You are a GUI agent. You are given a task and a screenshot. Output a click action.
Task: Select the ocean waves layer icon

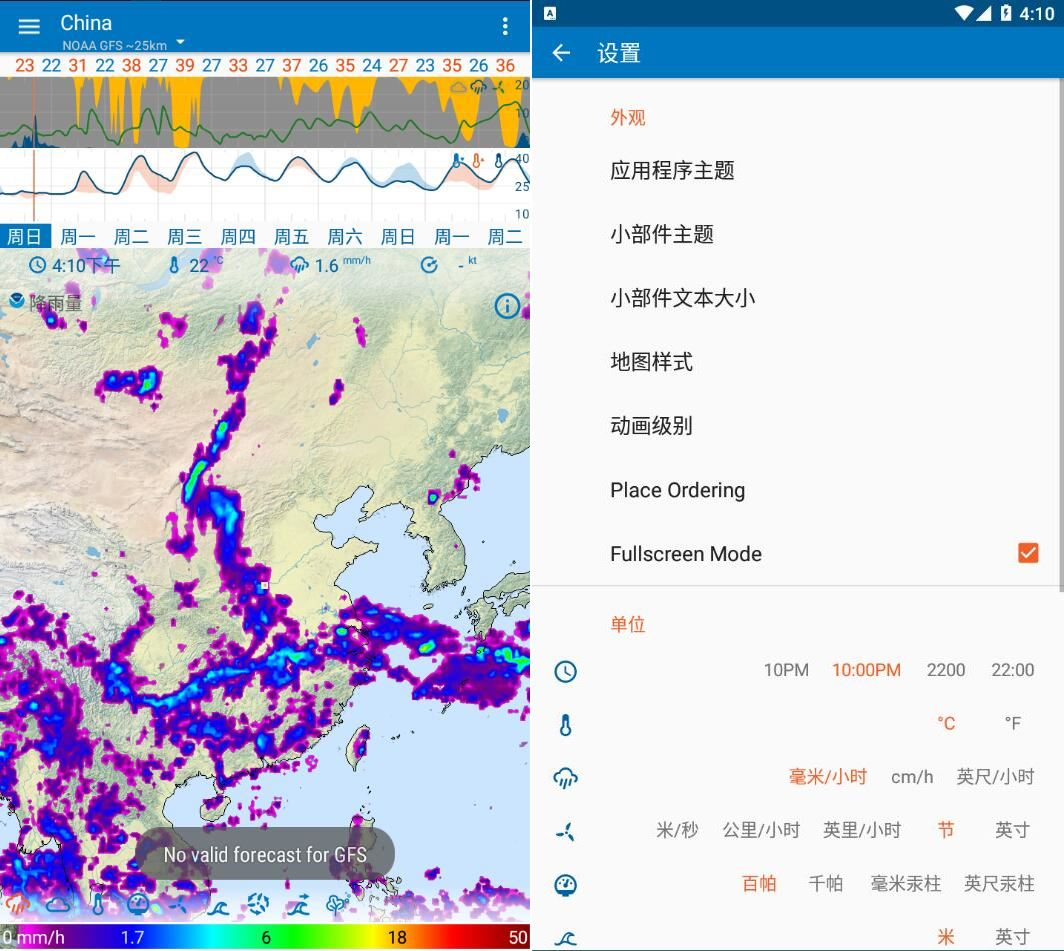click(x=218, y=905)
